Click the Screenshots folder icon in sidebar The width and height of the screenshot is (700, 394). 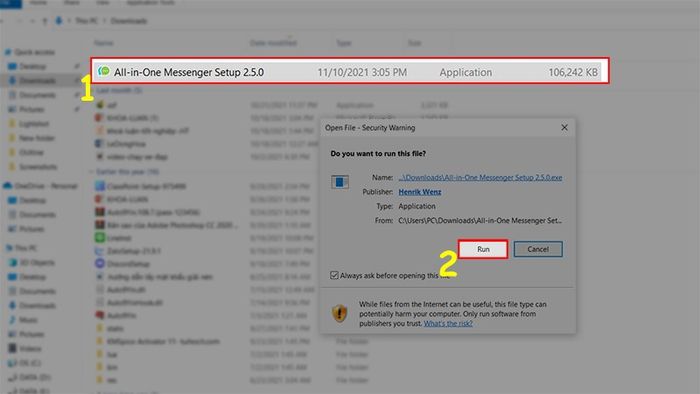[12, 166]
